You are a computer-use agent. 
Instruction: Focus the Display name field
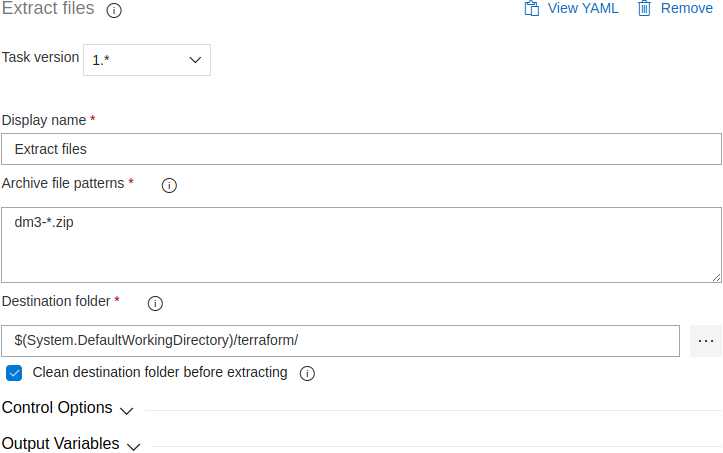[362, 149]
